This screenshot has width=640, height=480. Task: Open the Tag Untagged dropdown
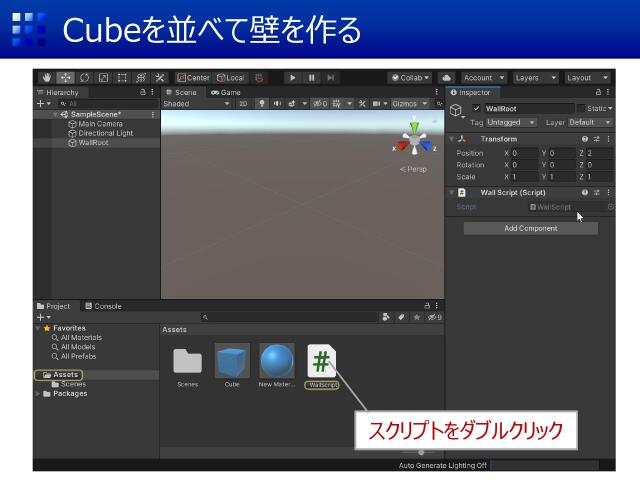pyautogui.click(x=511, y=122)
